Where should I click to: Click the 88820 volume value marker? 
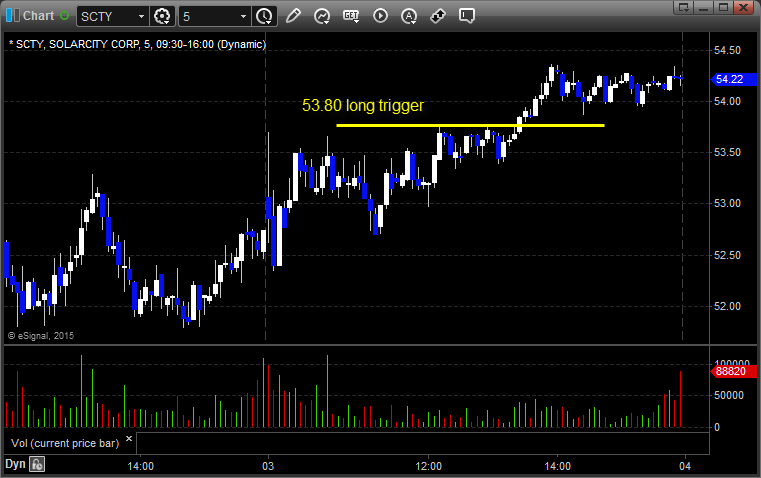(733, 372)
